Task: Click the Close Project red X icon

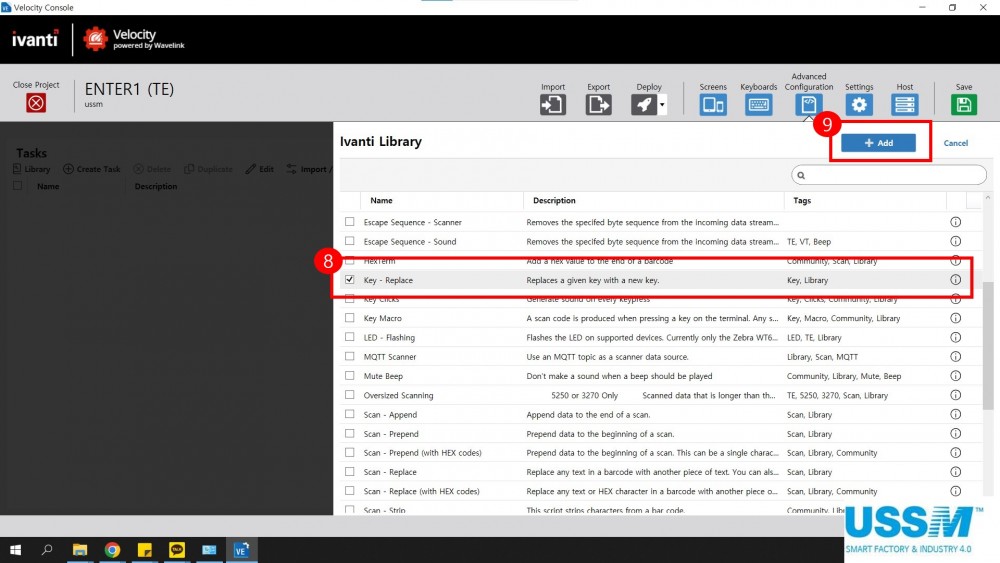Action: point(36,103)
